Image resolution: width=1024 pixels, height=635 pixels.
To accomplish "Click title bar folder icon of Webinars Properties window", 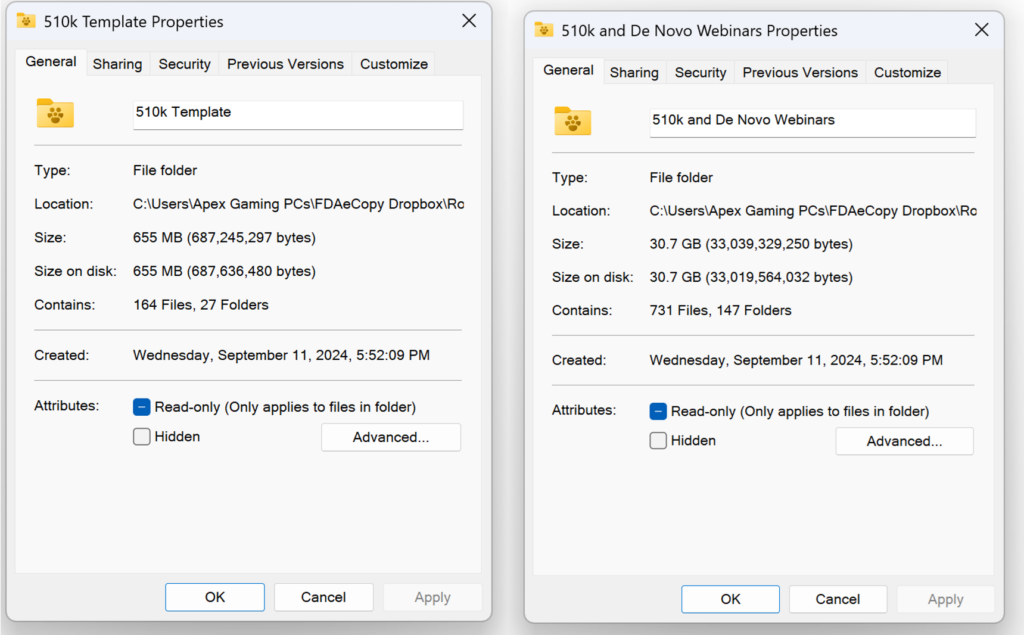I will (544, 30).
